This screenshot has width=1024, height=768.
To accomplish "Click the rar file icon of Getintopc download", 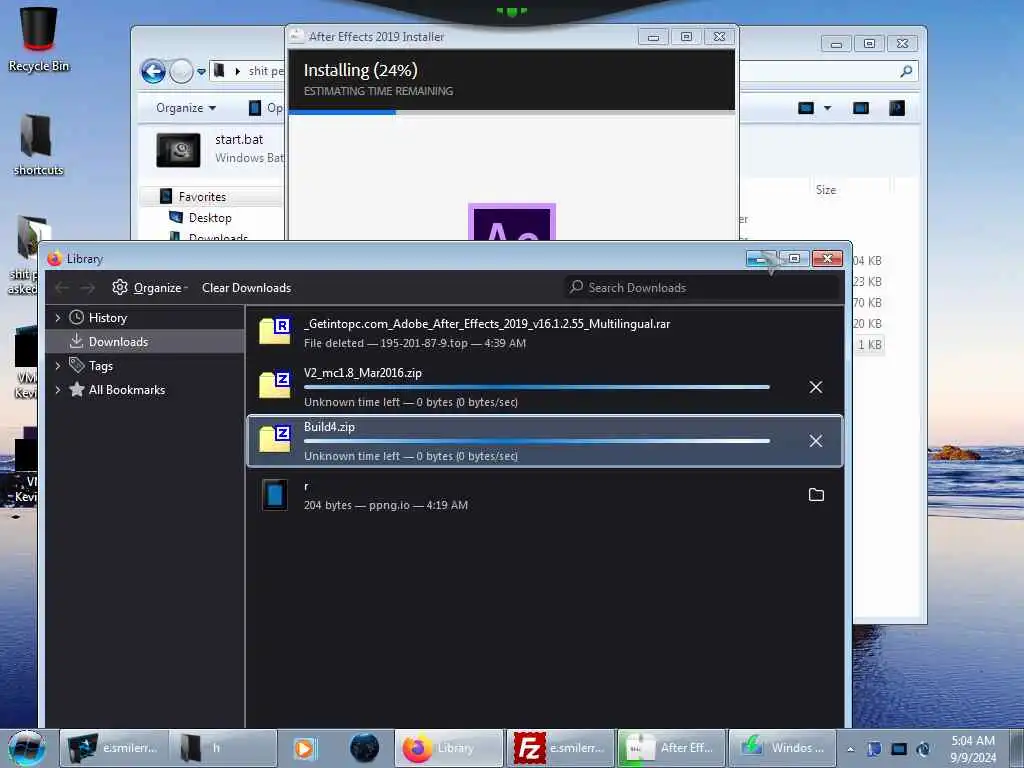I will 275,331.
